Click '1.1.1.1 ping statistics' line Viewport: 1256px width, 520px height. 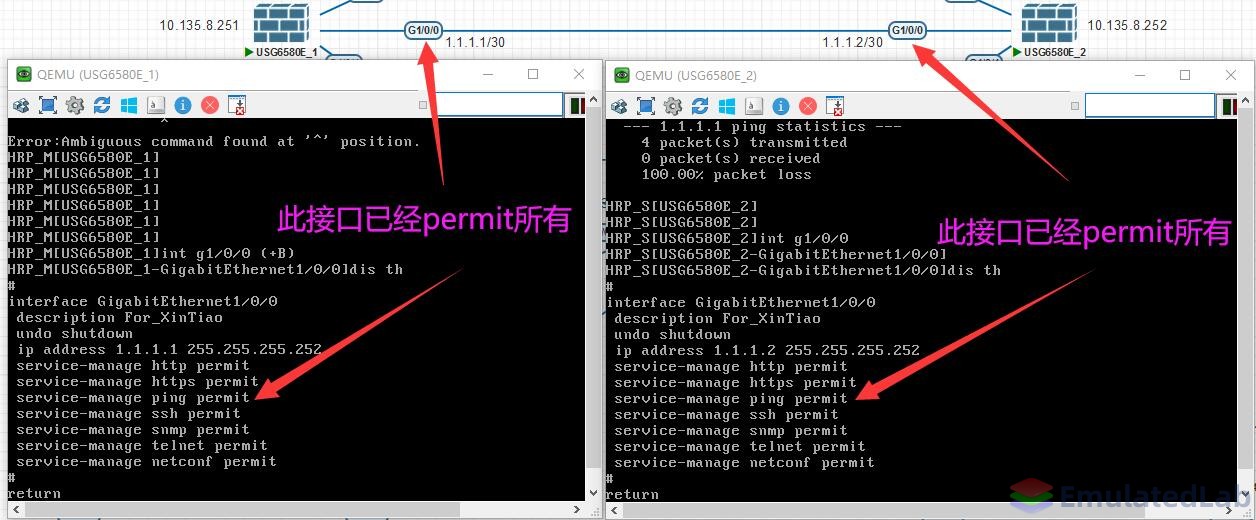pos(763,126)
